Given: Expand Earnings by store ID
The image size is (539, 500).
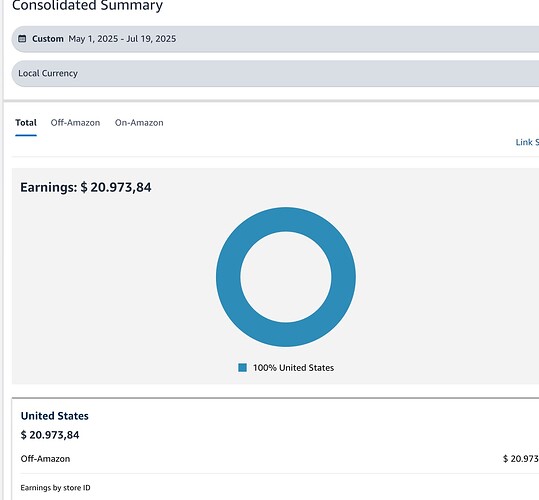Looking at the screenshot, I should tap(55, 488).
